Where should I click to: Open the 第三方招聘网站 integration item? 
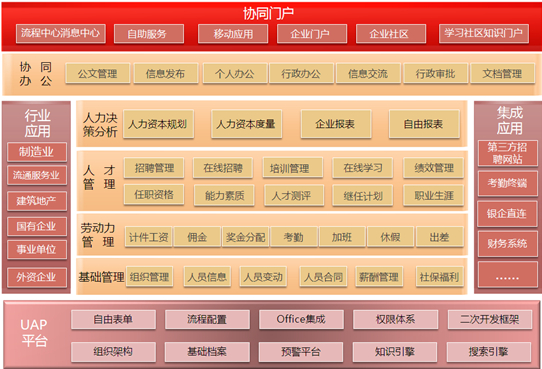click(507, 153)
